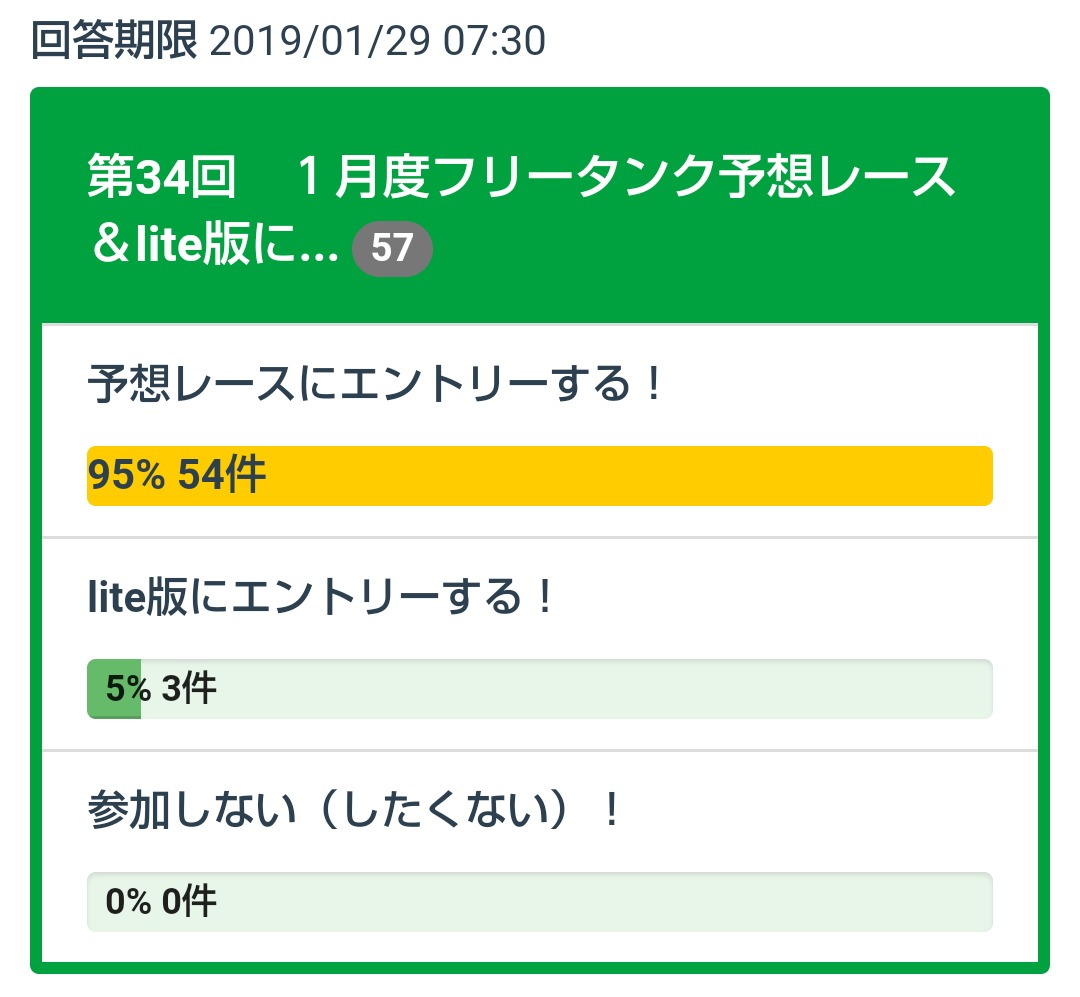Click the 95% 54件 vote count text
The image size is (1080, 997).
[177, 476]
